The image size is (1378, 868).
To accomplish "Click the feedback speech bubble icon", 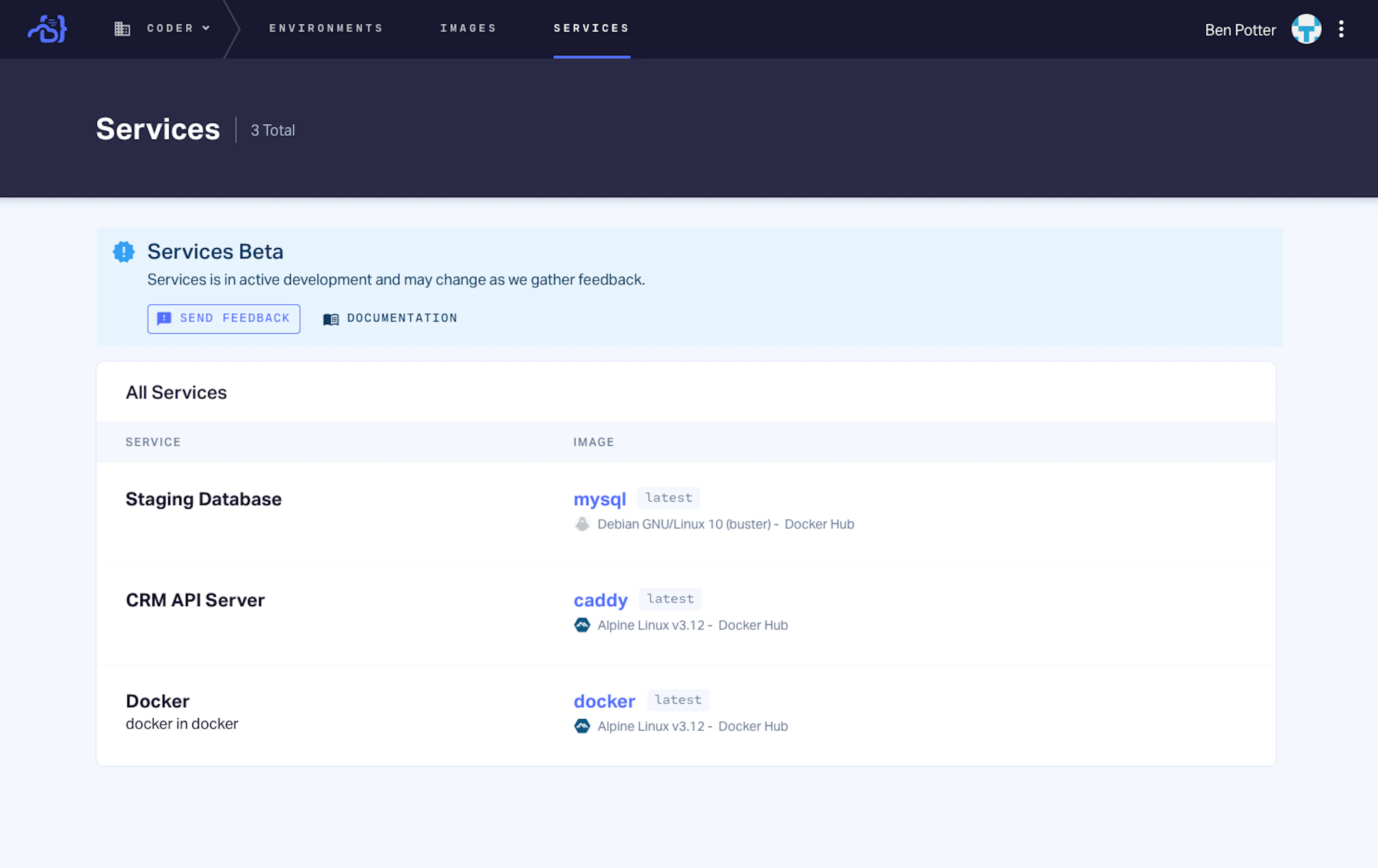I will tap(164, 318).
